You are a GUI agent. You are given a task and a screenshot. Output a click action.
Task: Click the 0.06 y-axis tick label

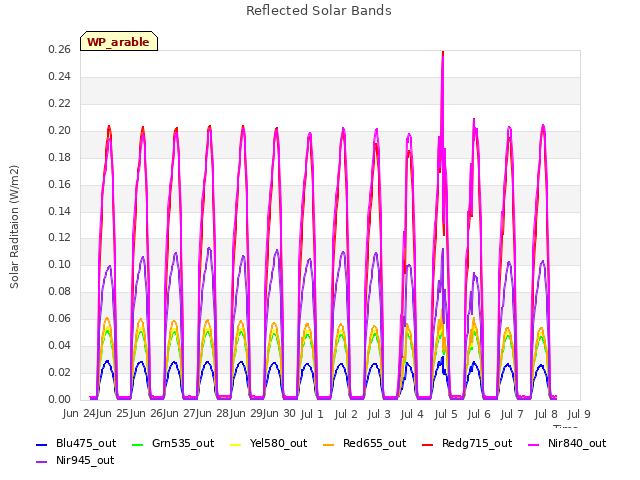[59, 318]
